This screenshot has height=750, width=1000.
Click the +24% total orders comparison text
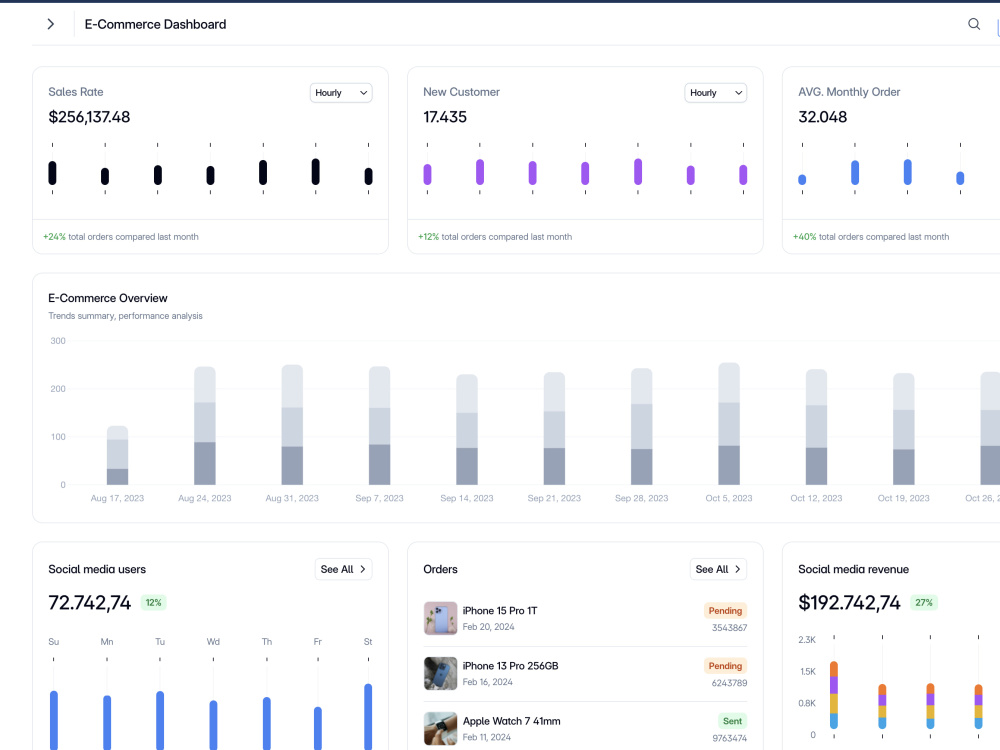[121, 237]
